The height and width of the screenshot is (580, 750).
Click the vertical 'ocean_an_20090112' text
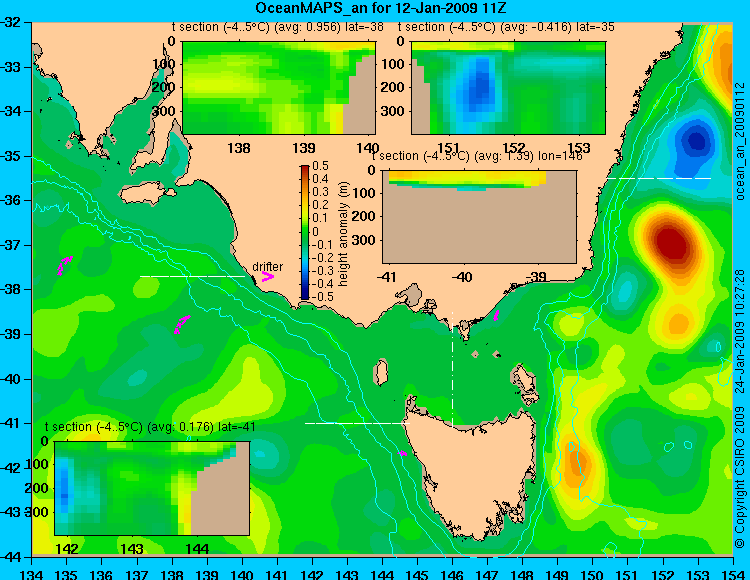pyautogui.click(x=740, y=141)
